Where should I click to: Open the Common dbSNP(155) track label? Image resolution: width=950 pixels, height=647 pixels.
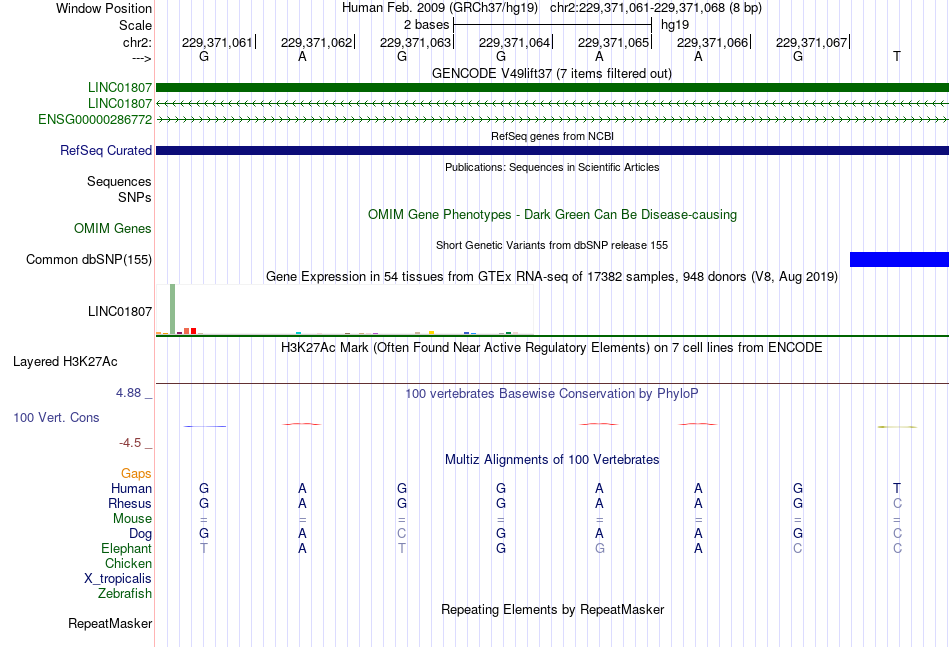(89, 259)
